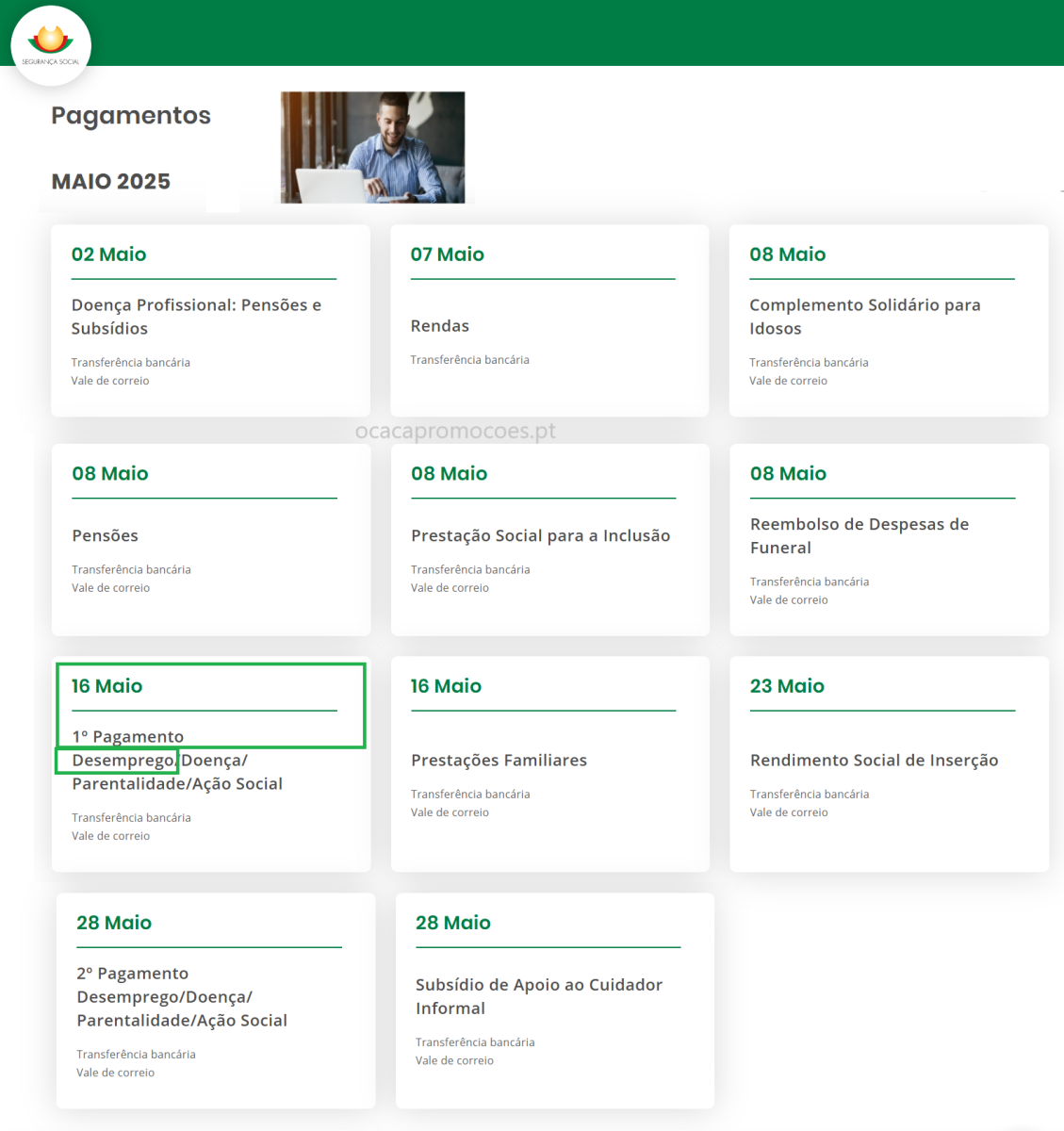
Task: Select Transferência bancária under 1º Pagamento
Action: pyautogui.click(x=131, y=818)
